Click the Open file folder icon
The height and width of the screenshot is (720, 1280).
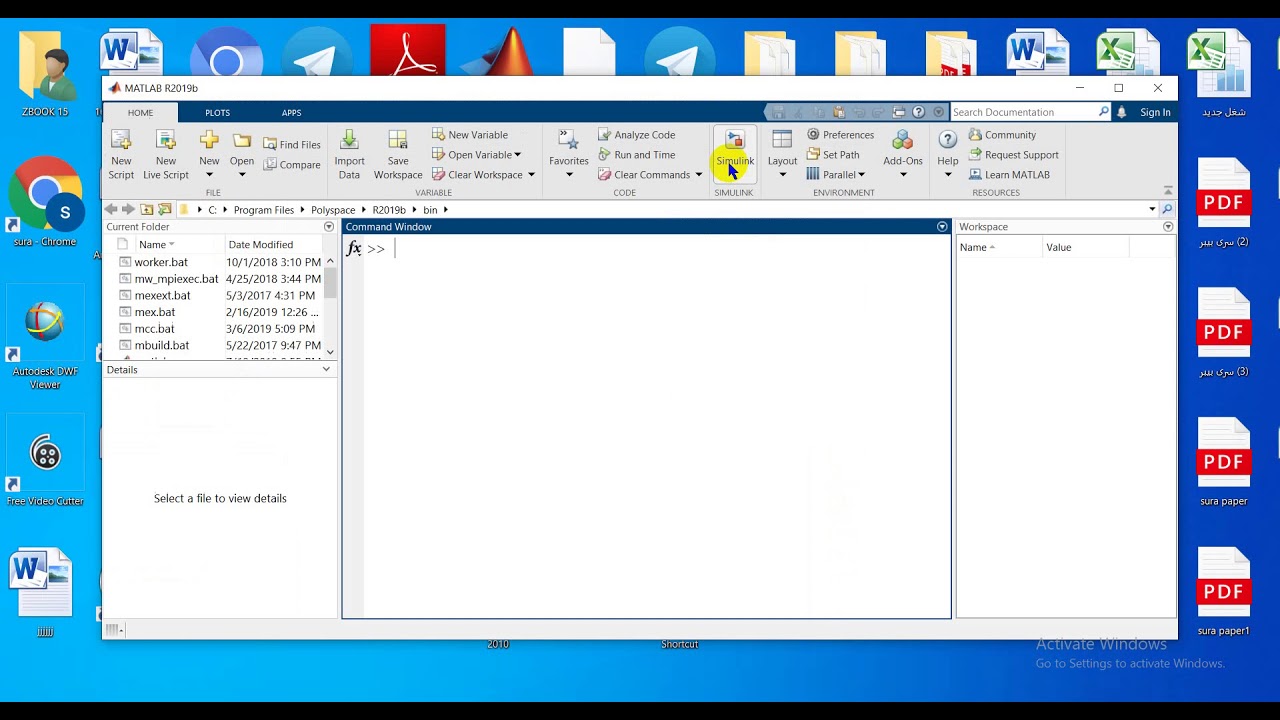(242, 141)
